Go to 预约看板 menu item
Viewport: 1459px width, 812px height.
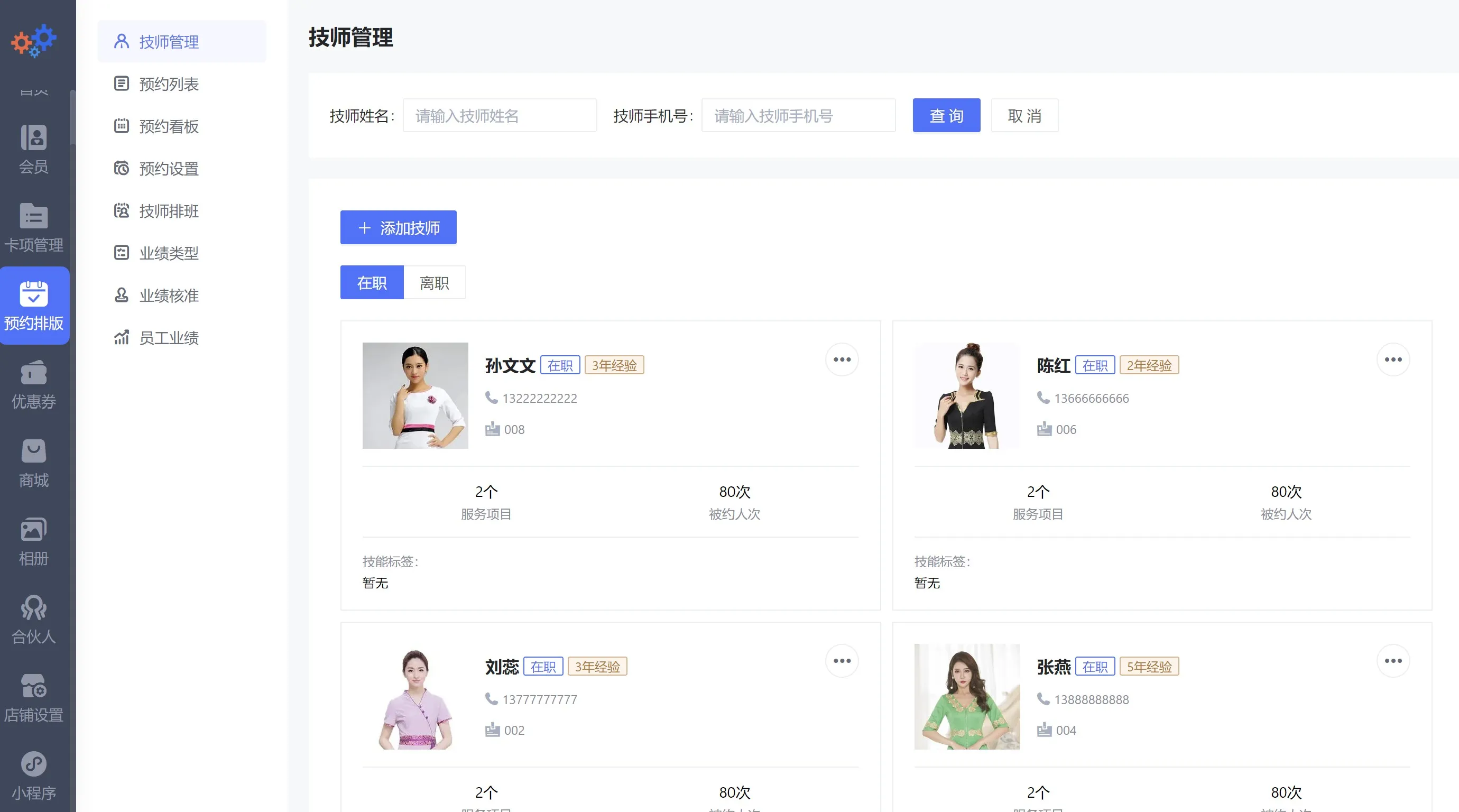182,126
